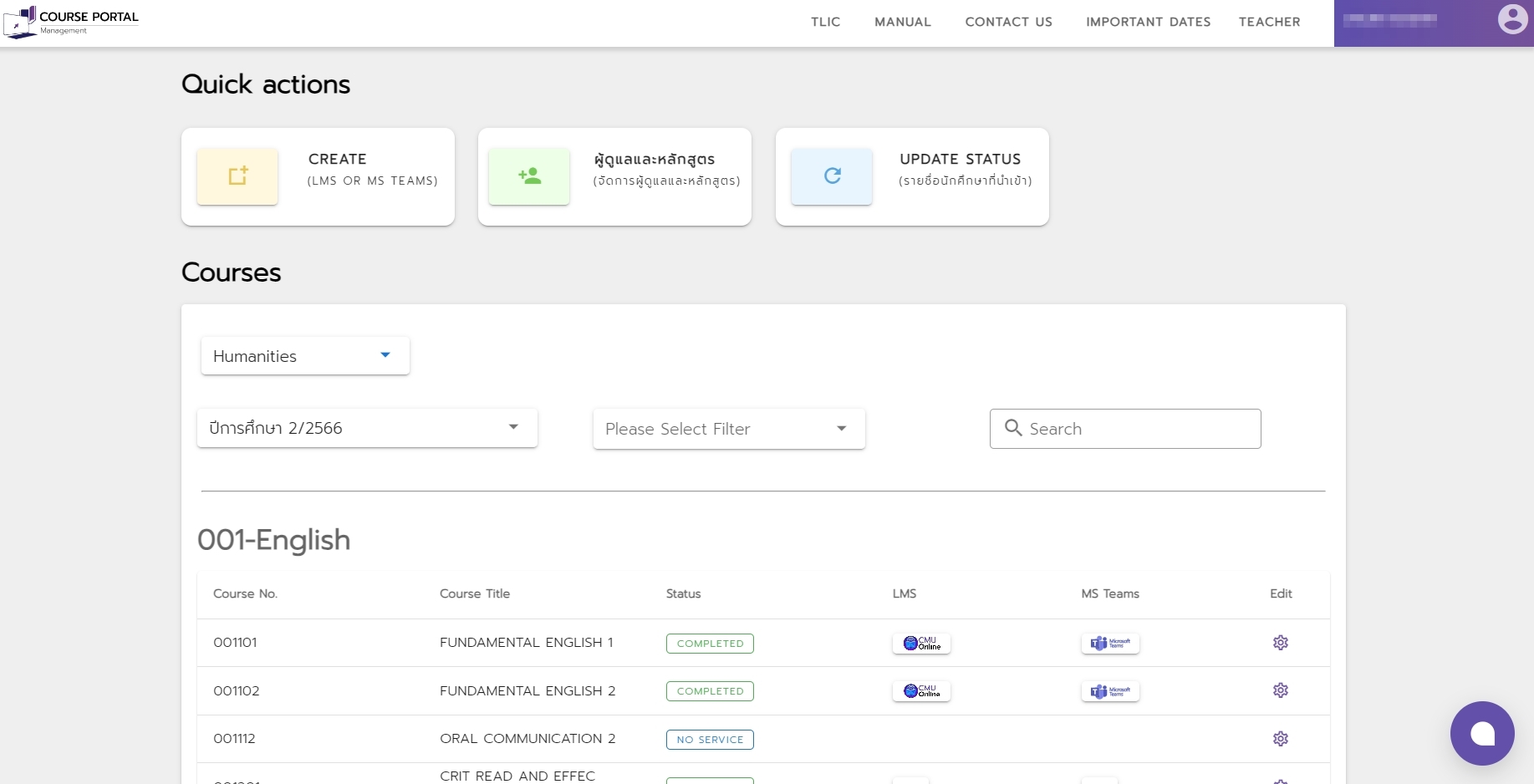
Task: Expand the Please Select Filter dropdown
Action: click(728, 429)
